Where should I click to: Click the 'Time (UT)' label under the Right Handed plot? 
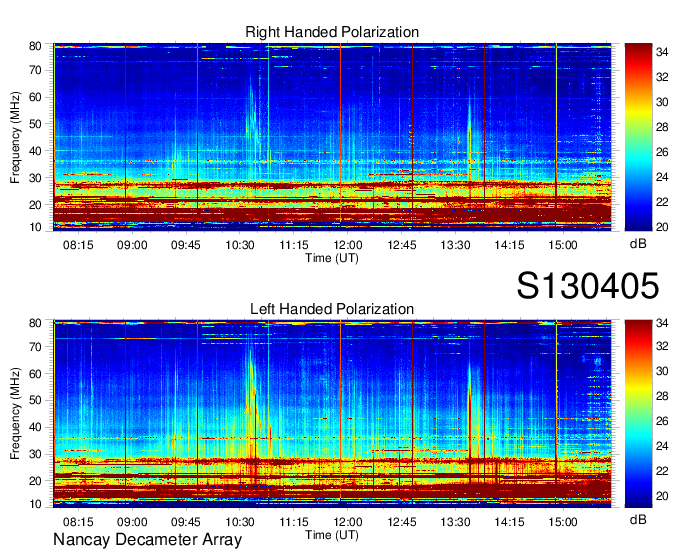pos(332,258)
